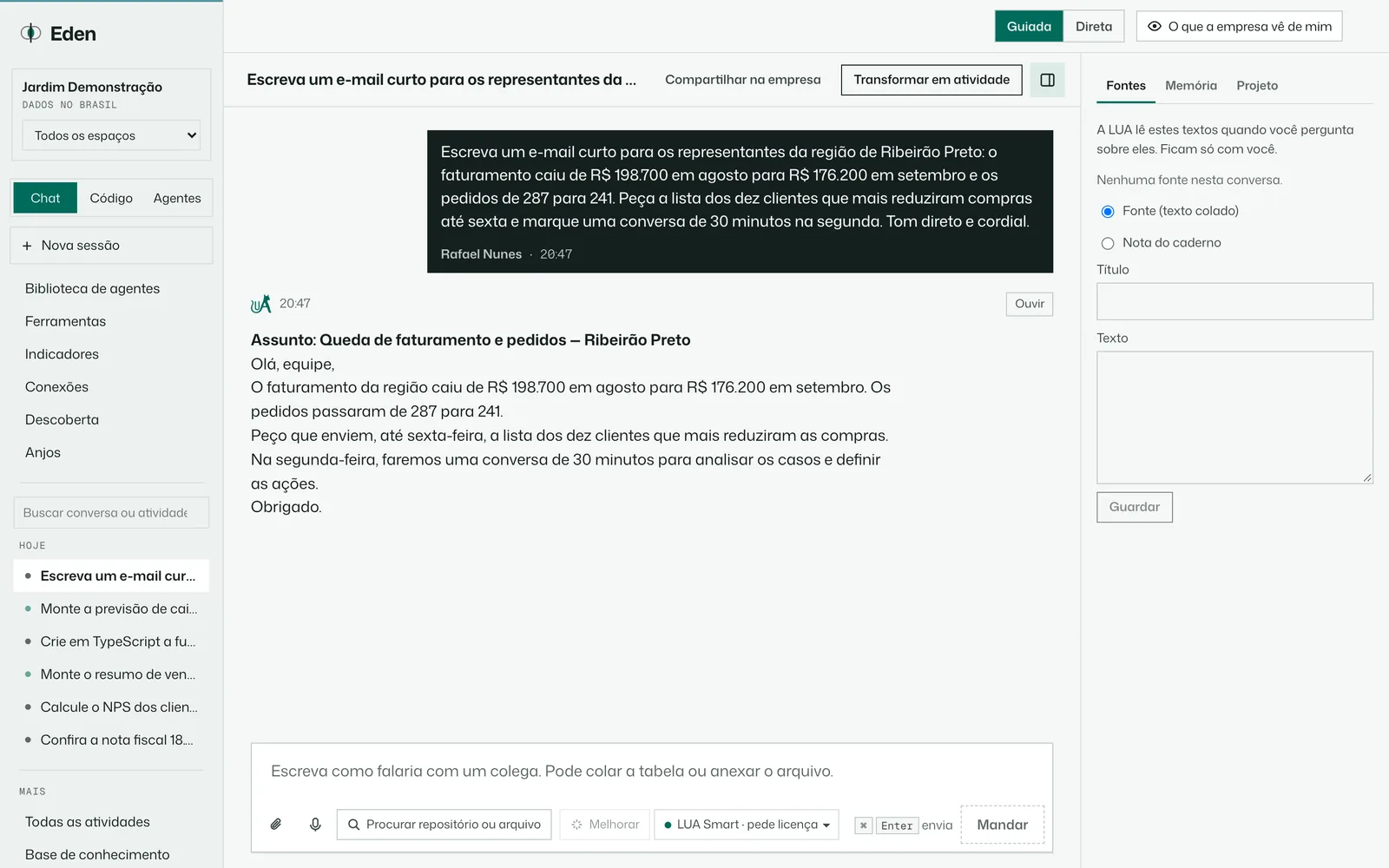Image resolution: width=1389 pixels, height=868 pixels.
Task: Click the LUA avatar icon beside 20:47
Action: (x=260, y=304)
